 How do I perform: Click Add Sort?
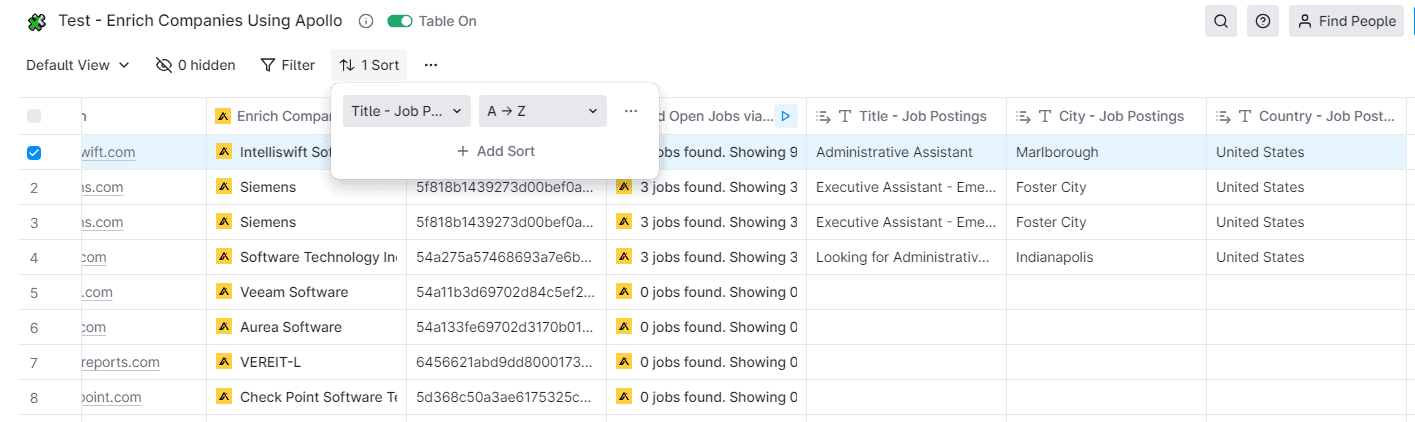(495, 151)
